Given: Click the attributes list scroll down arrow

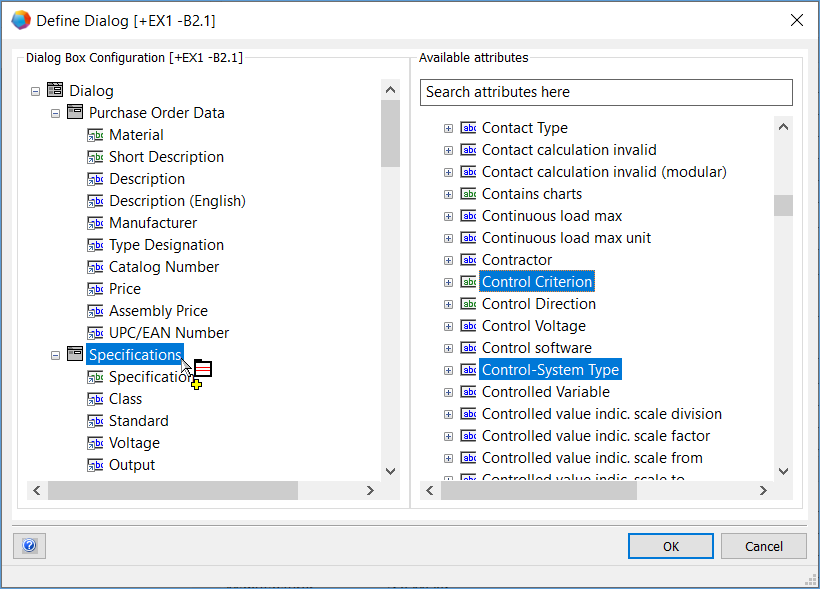Looking at the screenshot, I should coord(783,471).
